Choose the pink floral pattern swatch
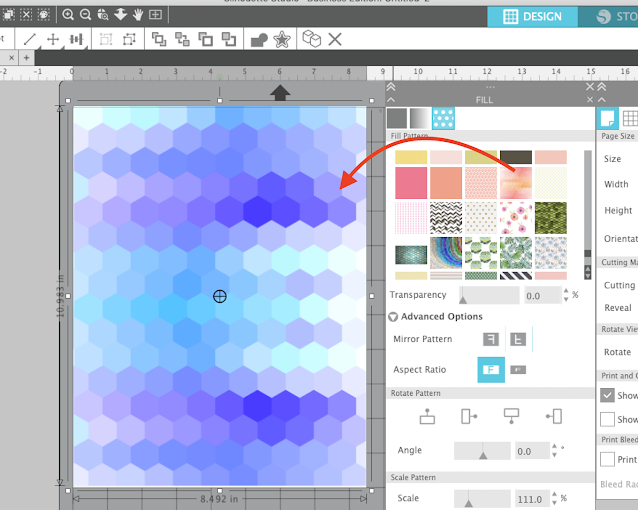Viewport: 638px width, 510px height. (x=516, y=218)
